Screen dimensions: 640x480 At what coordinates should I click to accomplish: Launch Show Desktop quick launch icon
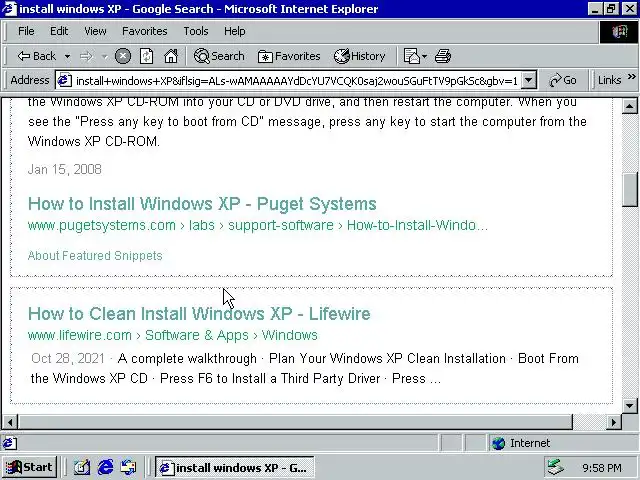[x=82, y=467]
